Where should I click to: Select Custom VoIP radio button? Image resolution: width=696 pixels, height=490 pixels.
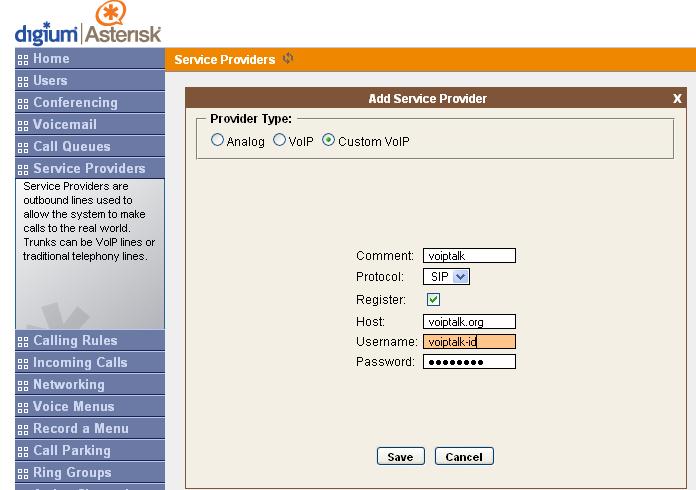coord(328,140)
